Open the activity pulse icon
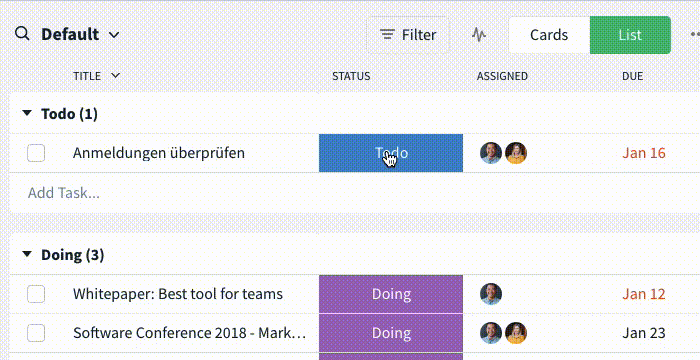 point(479,35)
